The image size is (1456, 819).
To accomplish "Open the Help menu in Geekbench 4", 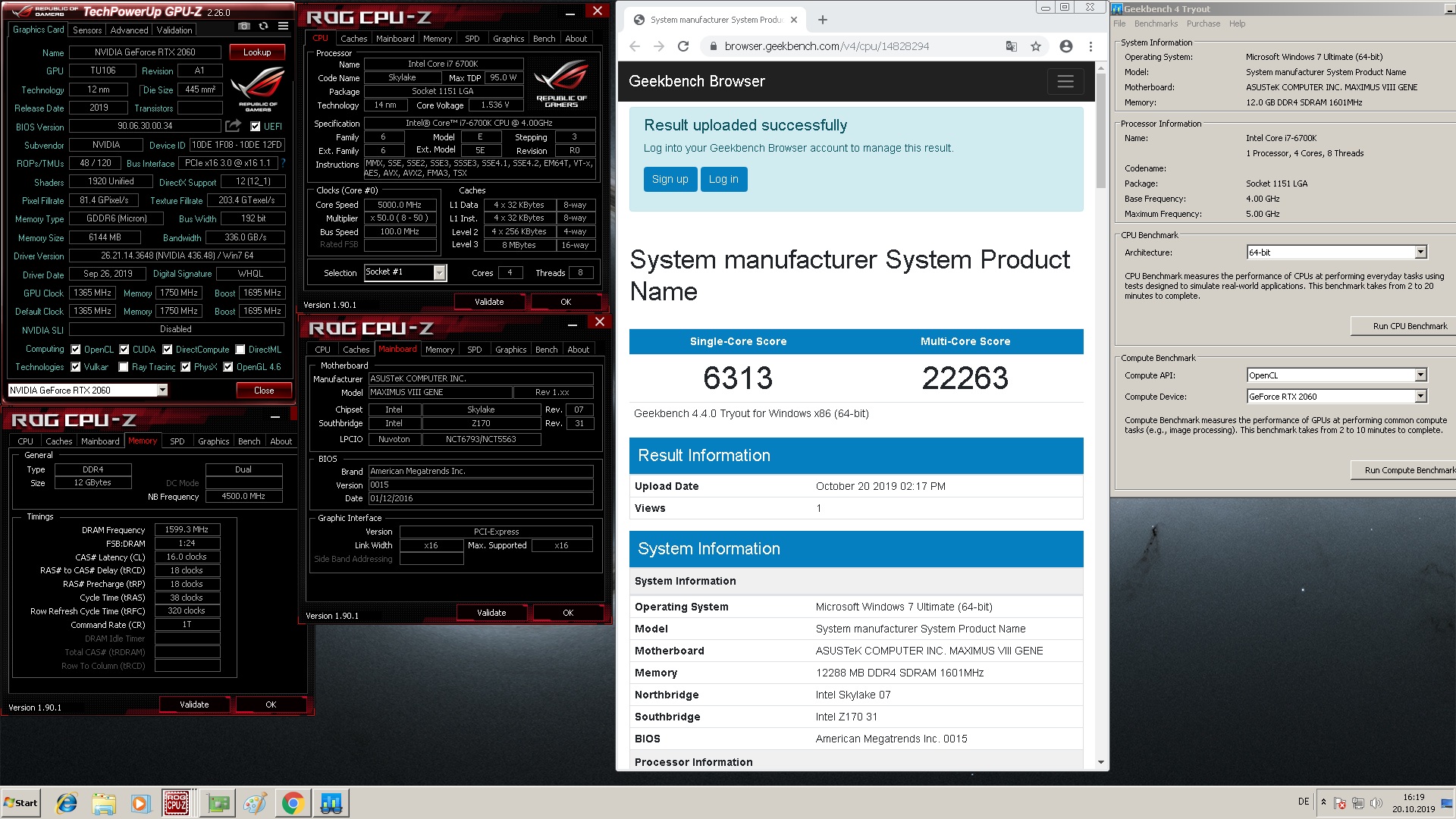I will 1237,24.
